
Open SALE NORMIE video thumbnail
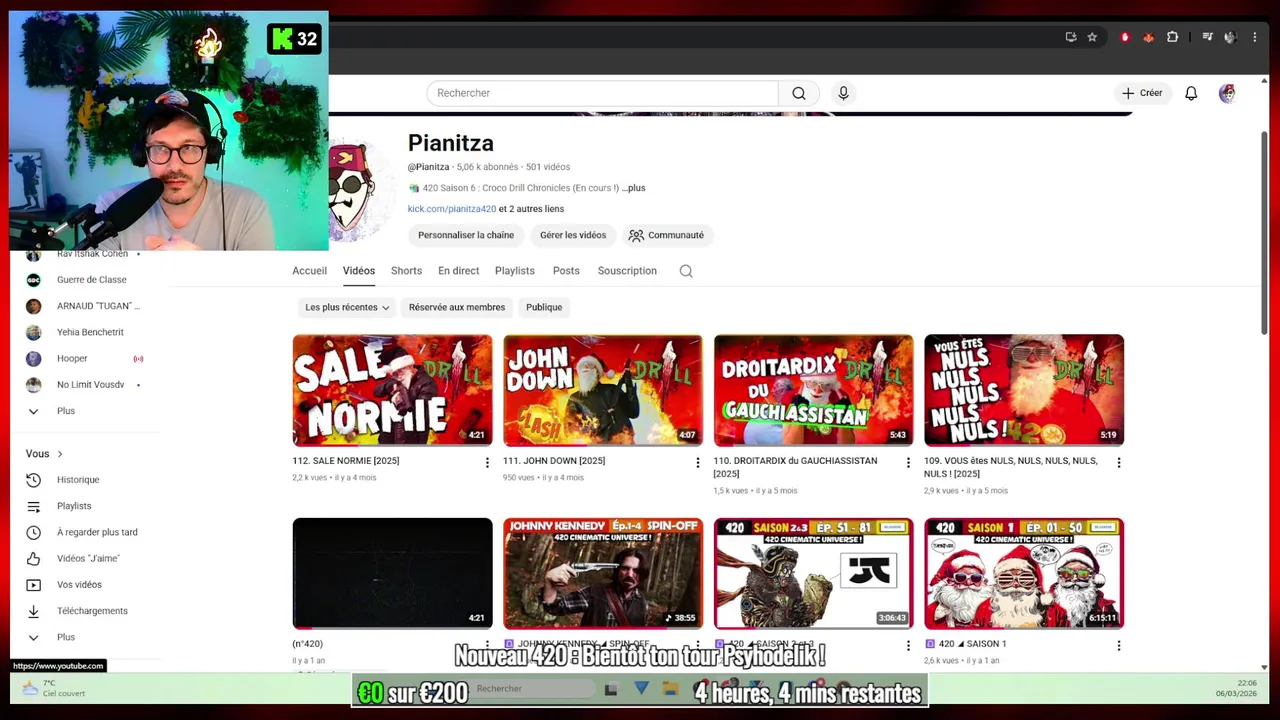coord(392,390)
